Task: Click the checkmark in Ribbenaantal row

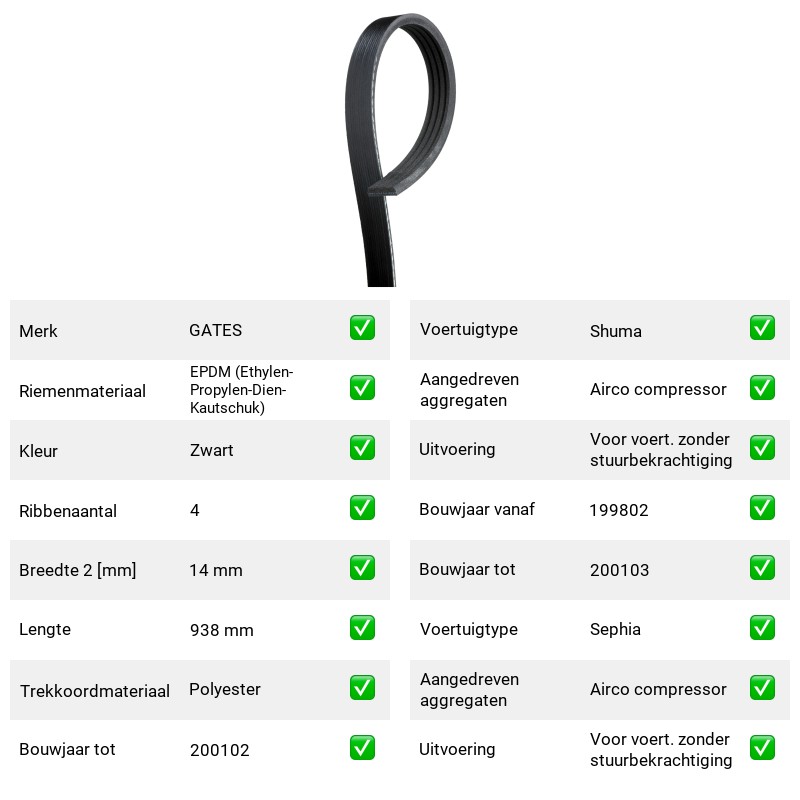Action: tap(362, 508)
